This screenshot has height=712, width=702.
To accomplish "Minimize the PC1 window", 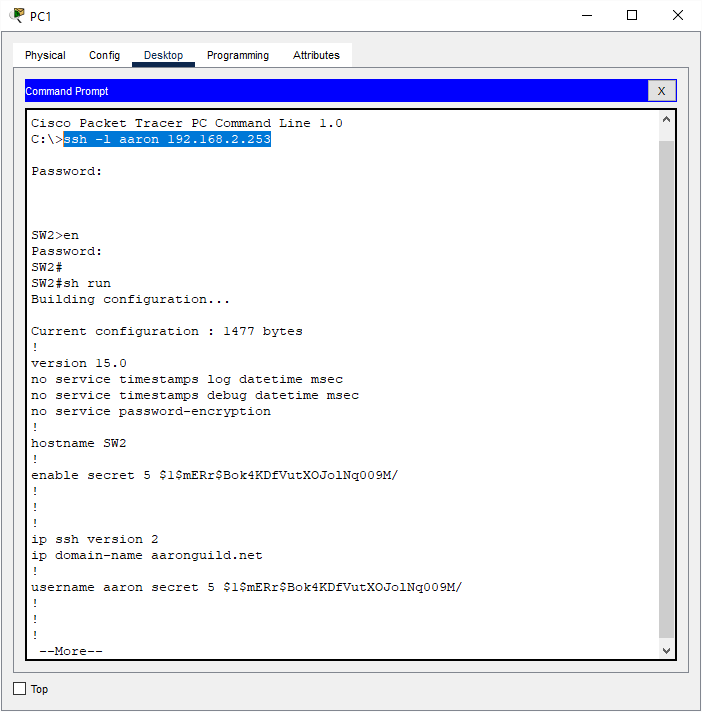I will [x=585, y=15].
